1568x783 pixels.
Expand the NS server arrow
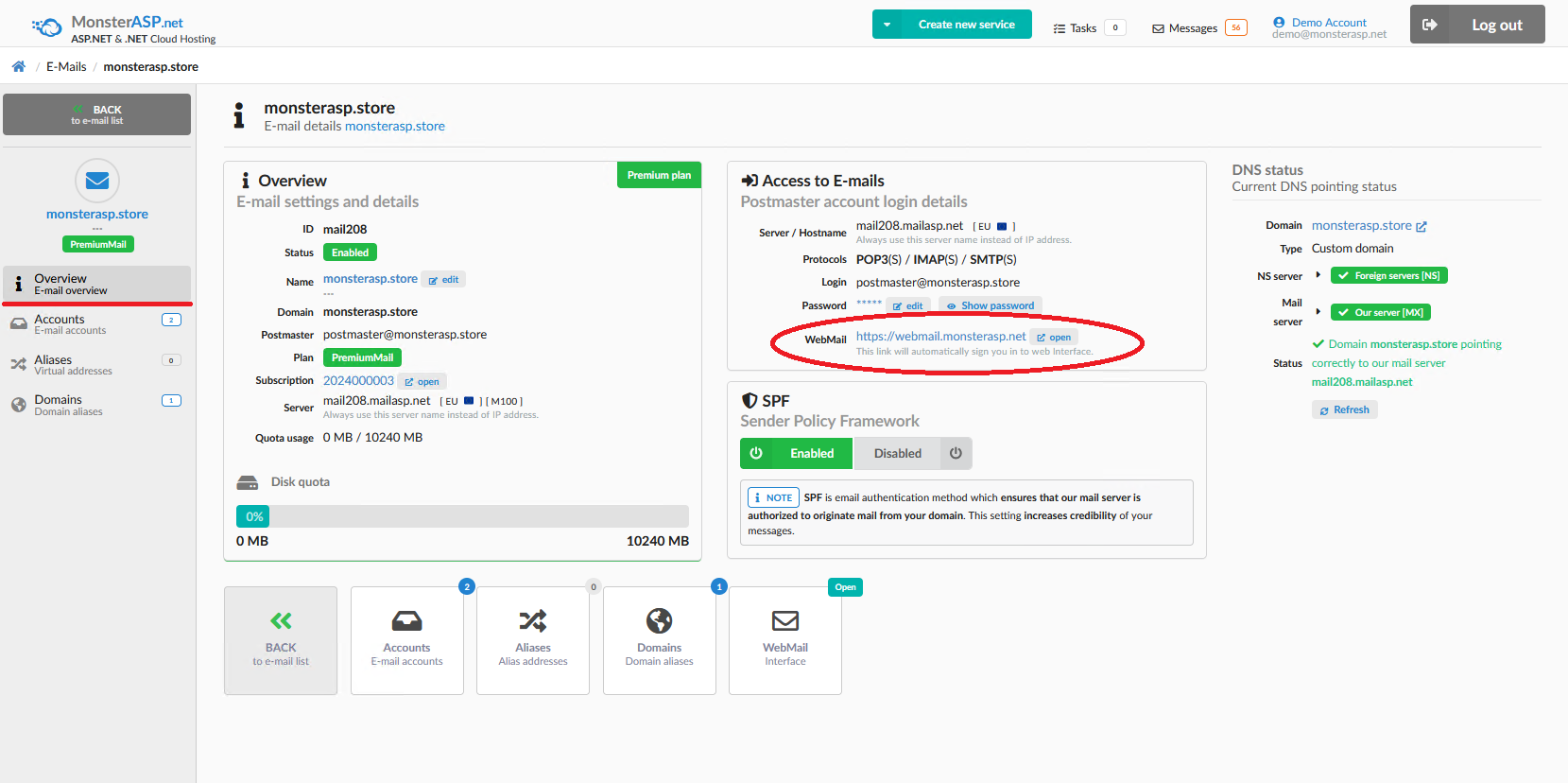point(1318,275)
